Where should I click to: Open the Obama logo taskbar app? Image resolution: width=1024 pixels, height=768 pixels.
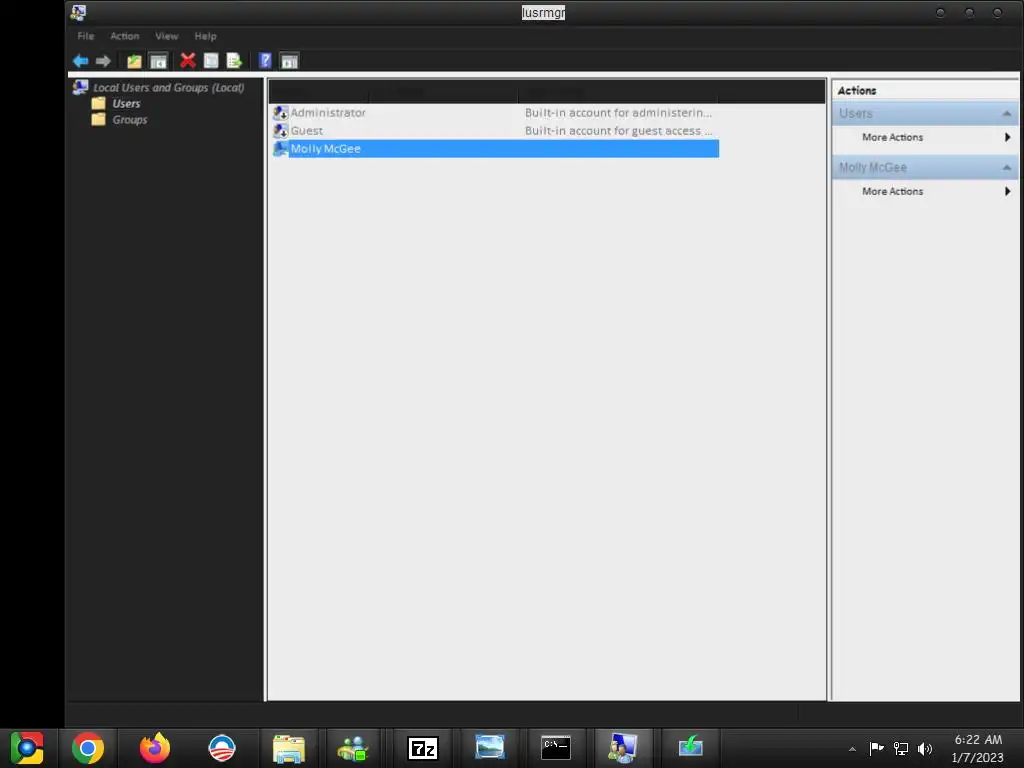pyautogui.click(x=222, y=748)
